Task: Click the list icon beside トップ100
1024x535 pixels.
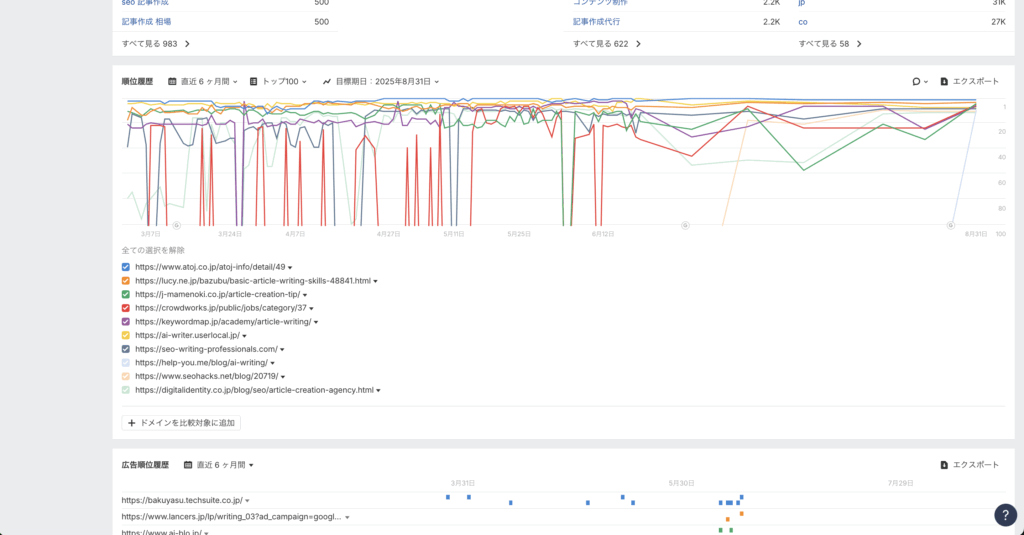Action: tap(253, 82)
